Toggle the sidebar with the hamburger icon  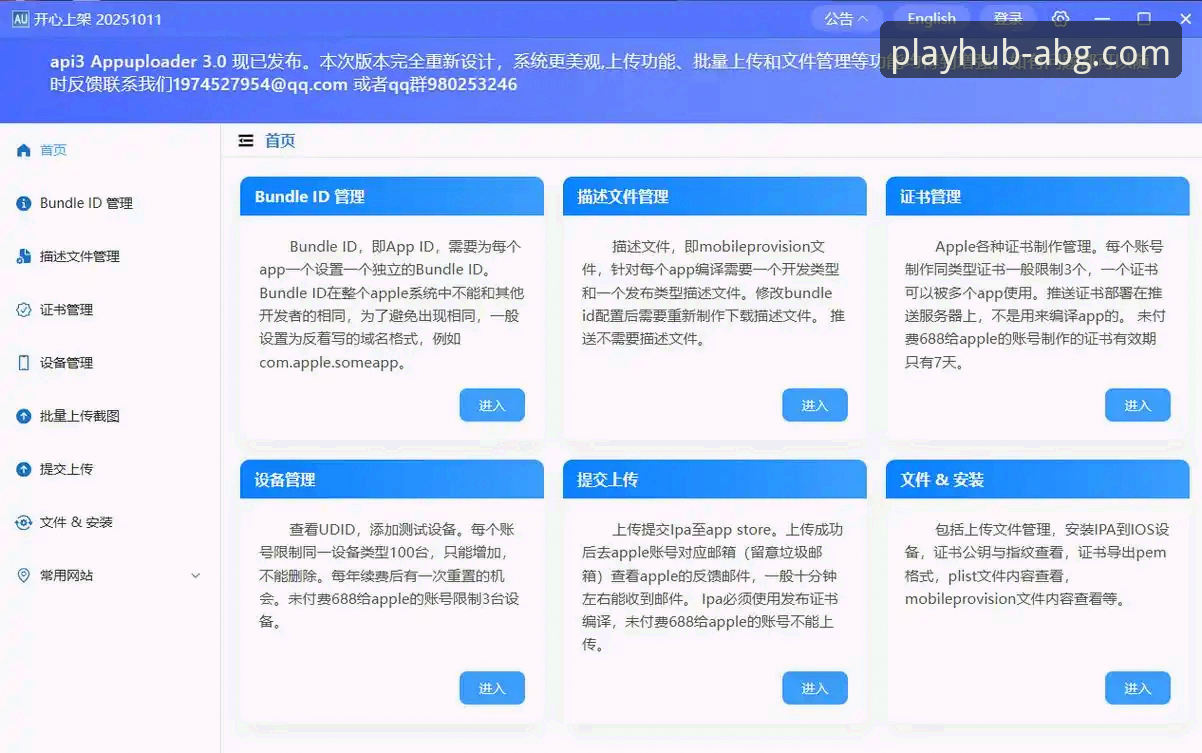tap(246, 140)
